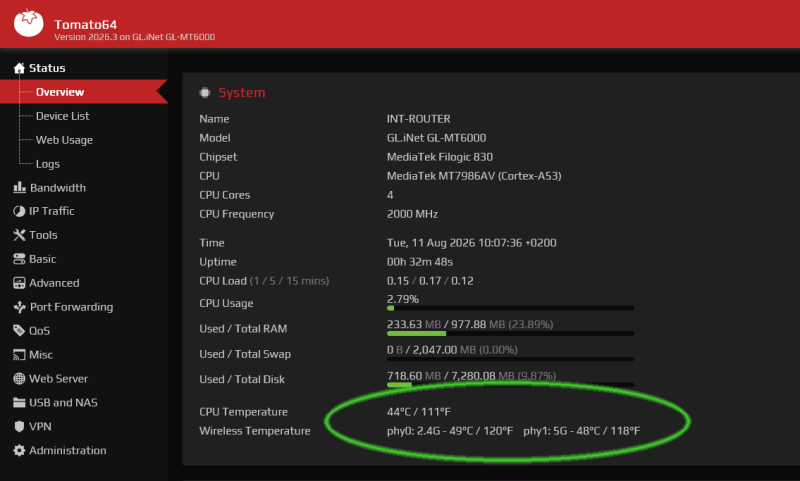This screenshot has width=800, height=481.
Task: Click the QoS tag icon
Action: coord(19,331)
